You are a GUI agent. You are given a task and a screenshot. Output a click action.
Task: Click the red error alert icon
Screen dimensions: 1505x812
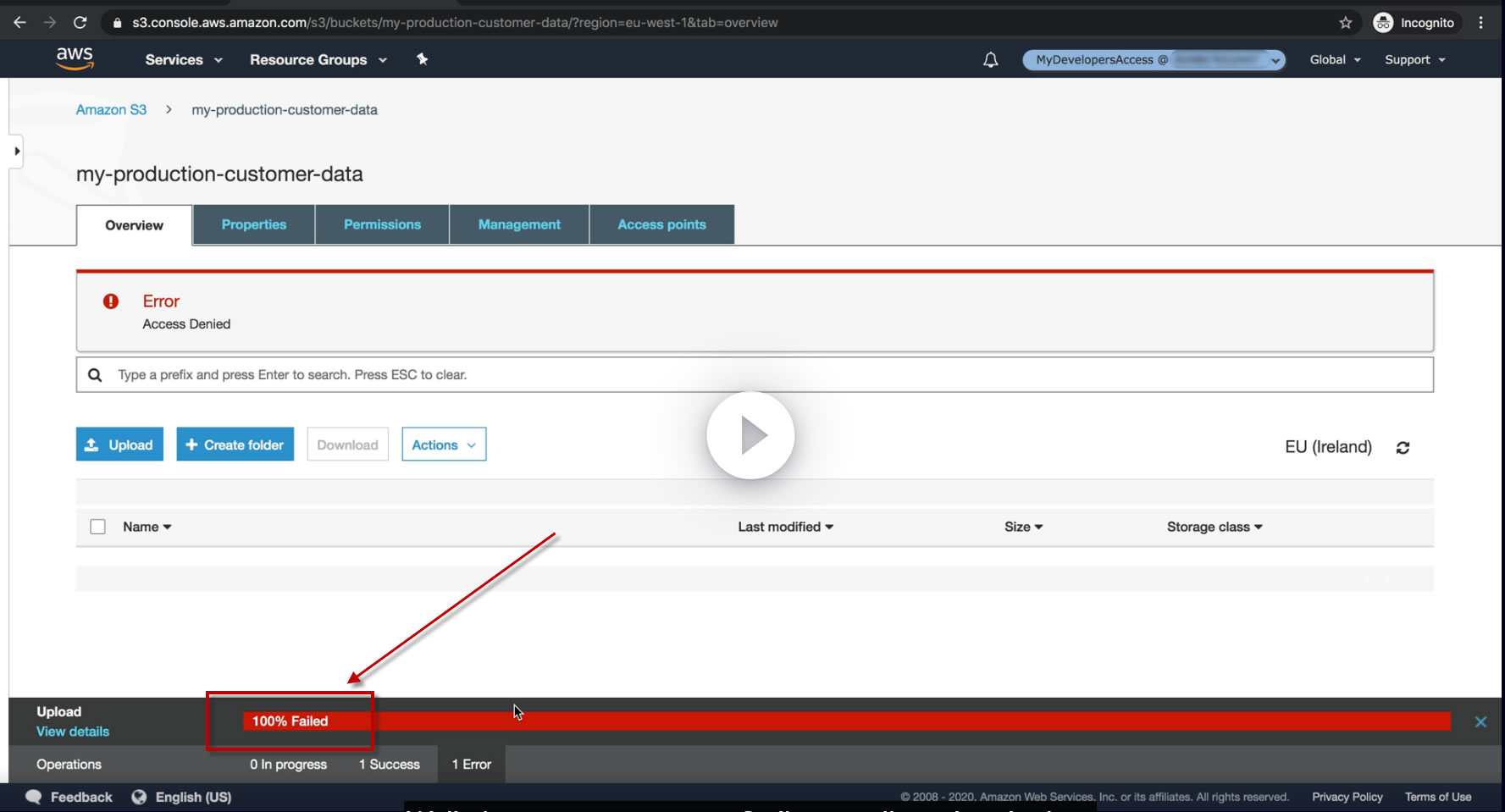click(x=111, y=301)
